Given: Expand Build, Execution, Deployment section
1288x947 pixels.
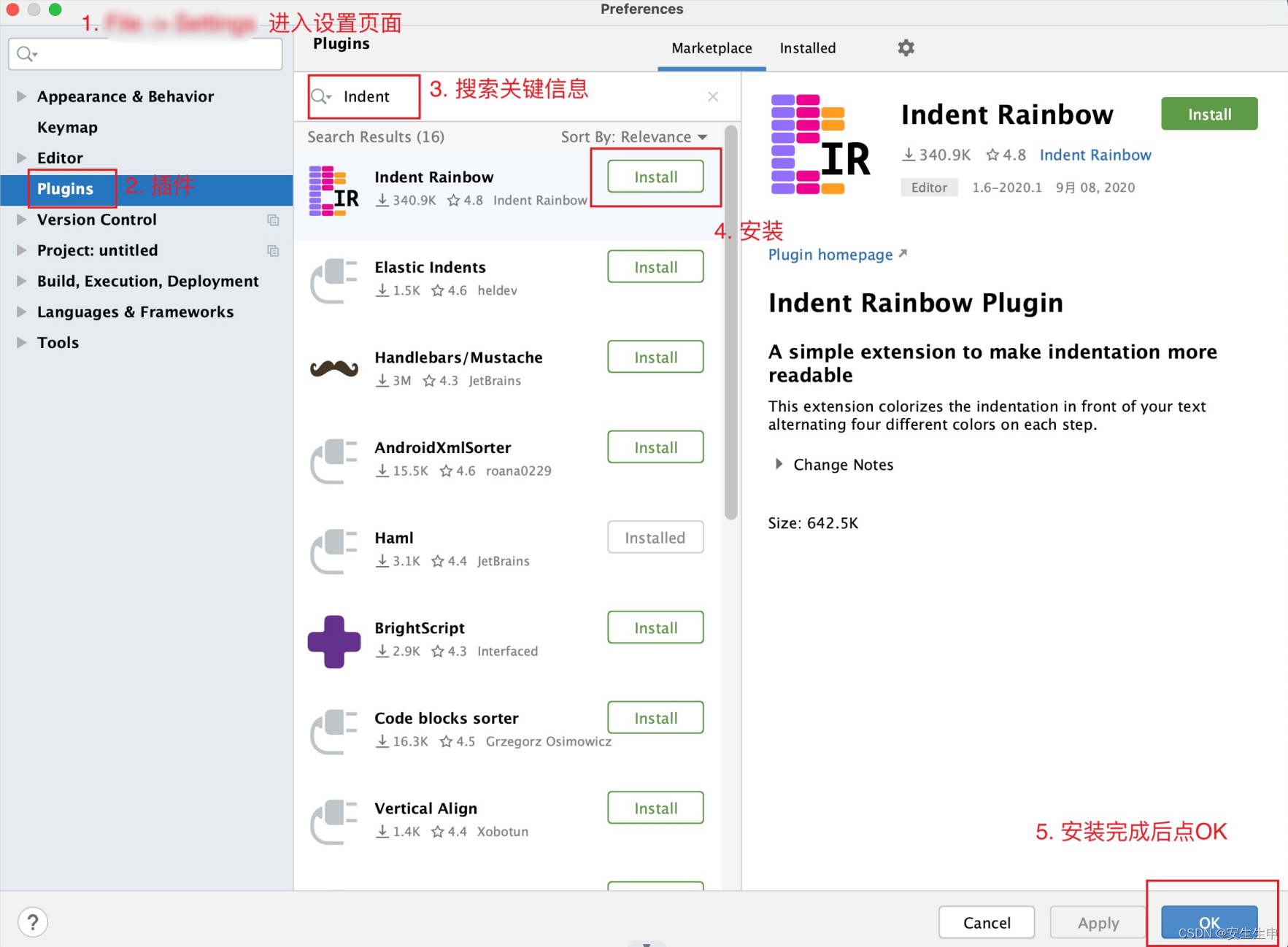Looking at the screenshot, I should click(x=21, y=280).
